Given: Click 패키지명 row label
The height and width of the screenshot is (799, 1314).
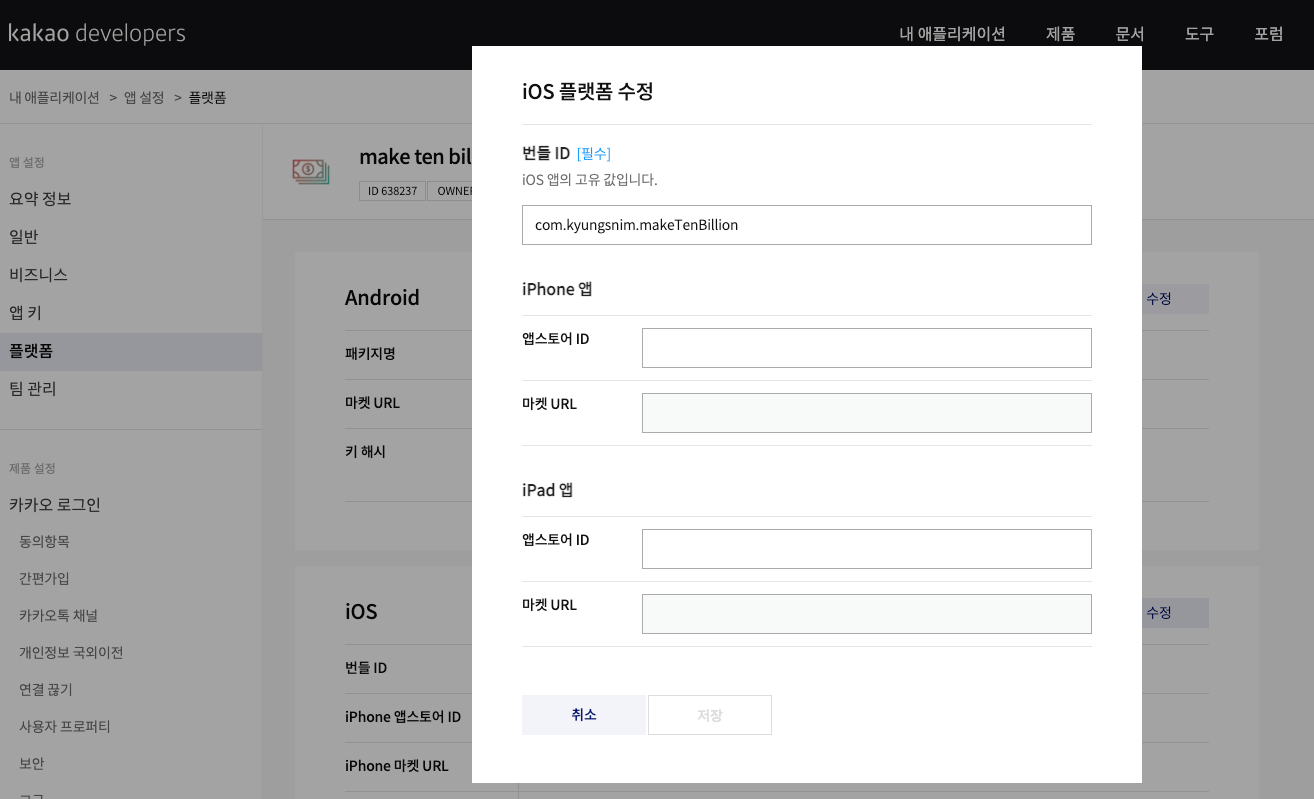Looking at the screenshot, I should (x=370, y=354).
